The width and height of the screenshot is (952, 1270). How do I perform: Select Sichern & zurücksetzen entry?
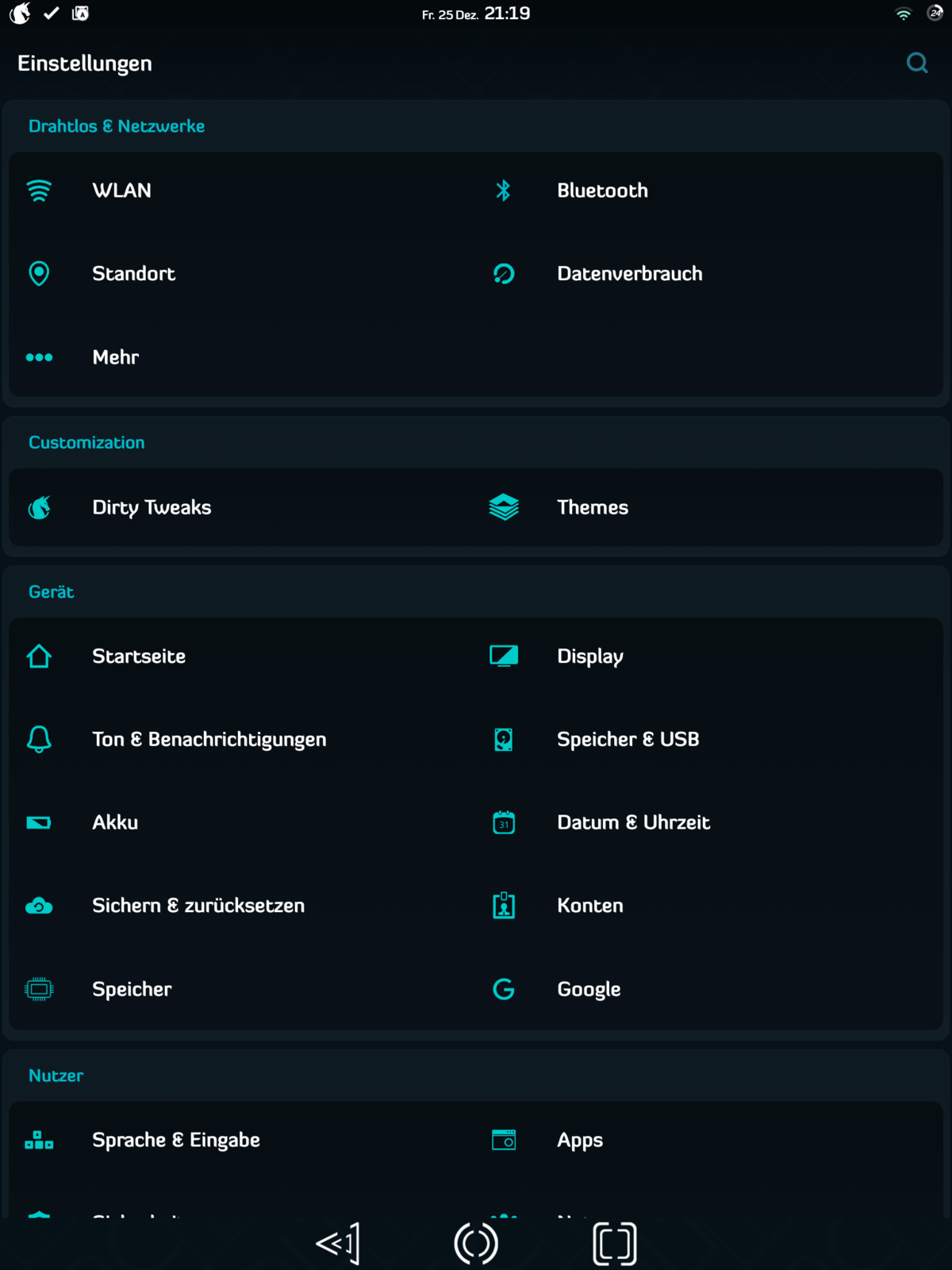click(x=198, y=906)
